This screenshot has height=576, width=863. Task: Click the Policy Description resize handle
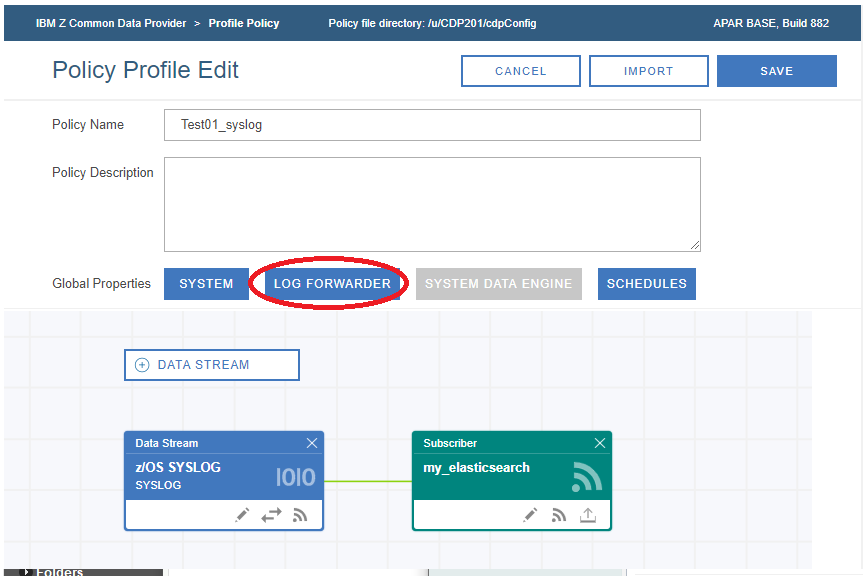pyautogui.click(x=695, y=246)
